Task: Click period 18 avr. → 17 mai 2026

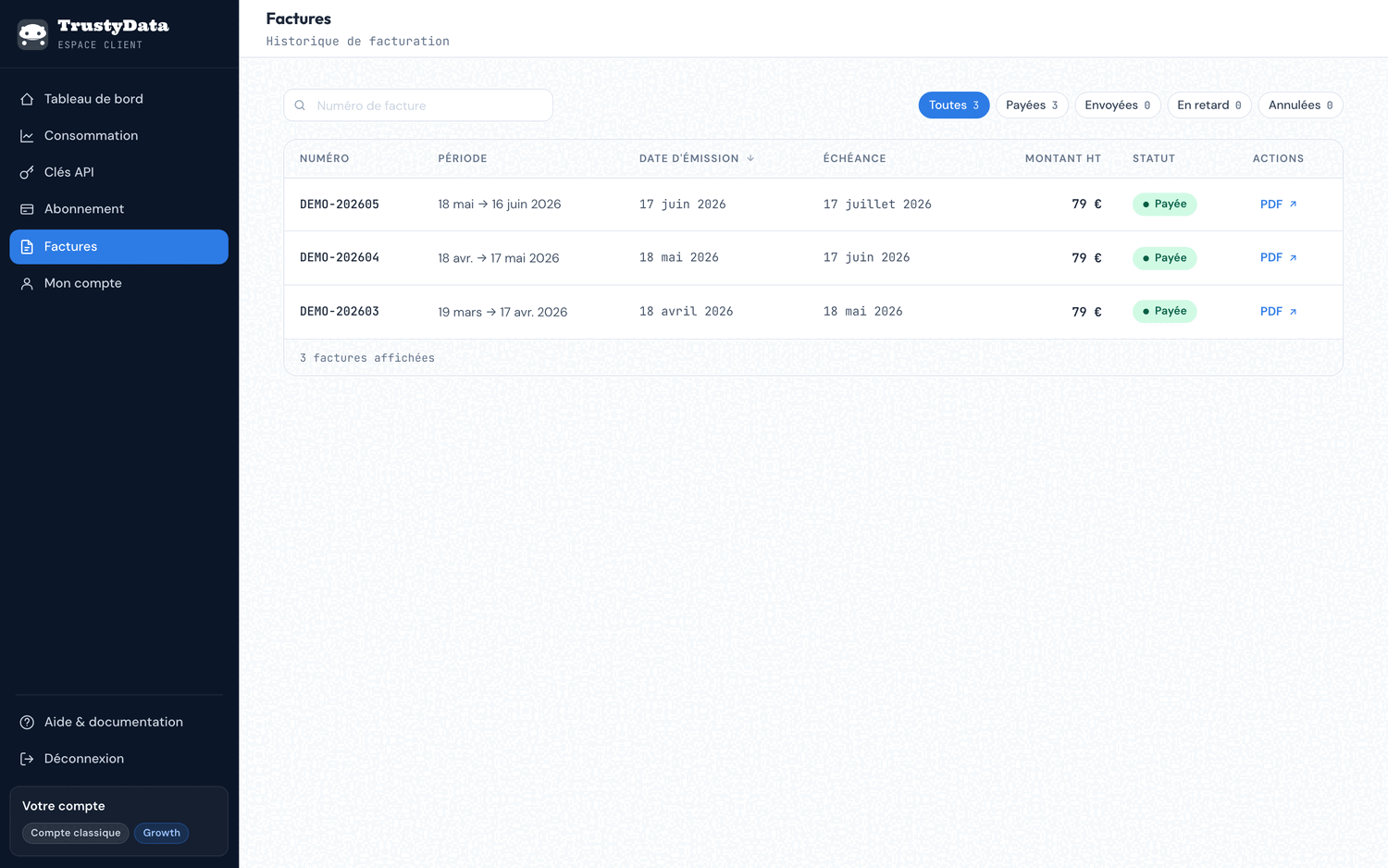Action: click(x=499, y=258)
